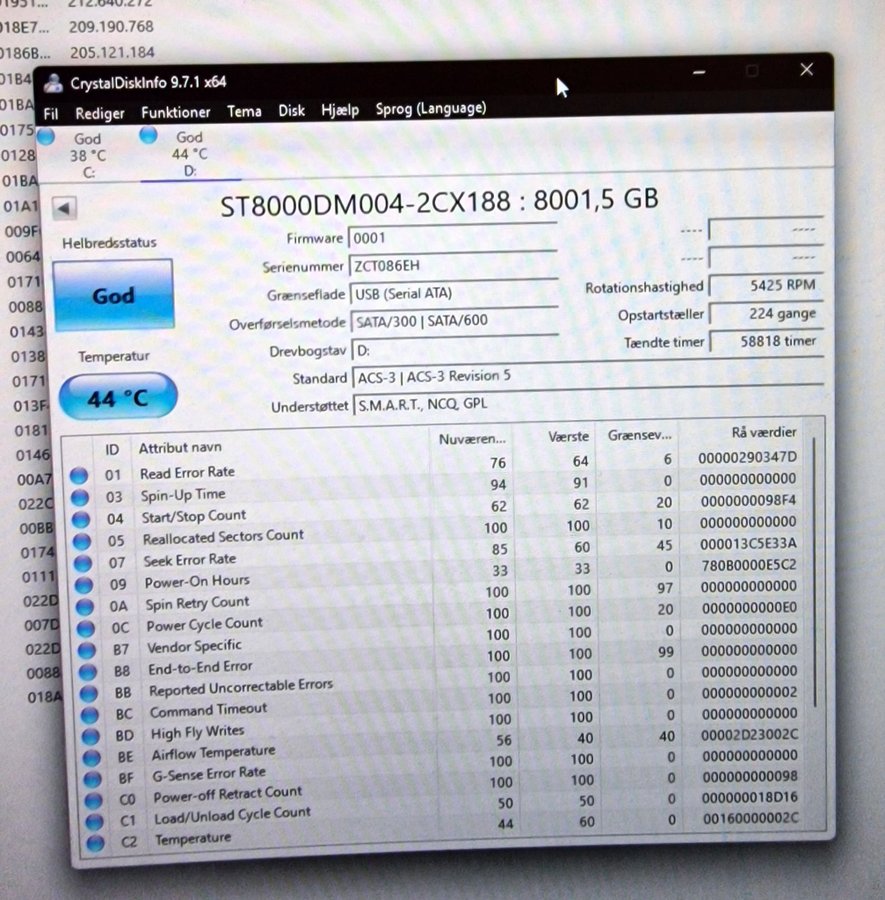Click status circle for Power-On Hours
The height and width of the screenshot is (900, 885).
click(x=84, y=585)
